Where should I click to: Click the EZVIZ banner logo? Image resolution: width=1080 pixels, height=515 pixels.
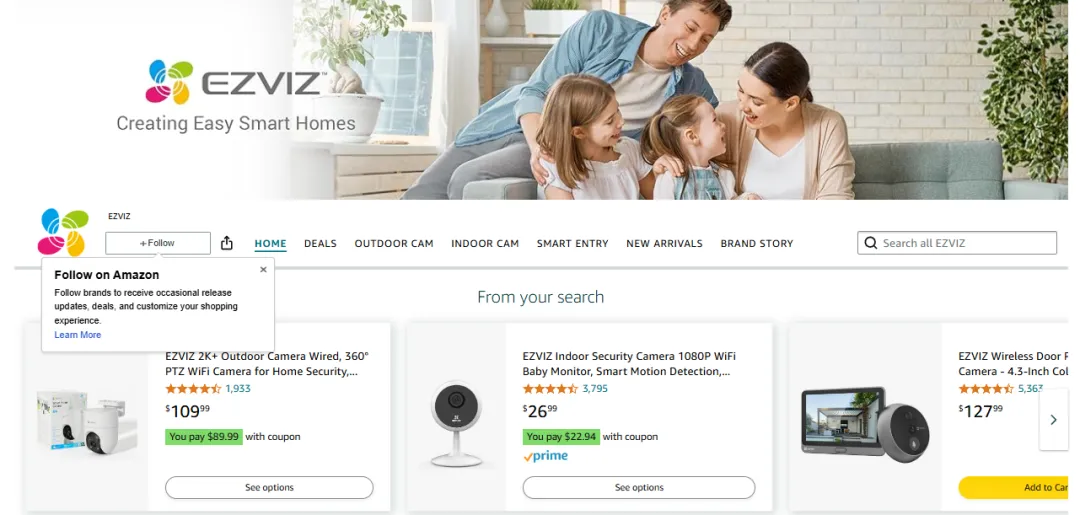point(235,82)
